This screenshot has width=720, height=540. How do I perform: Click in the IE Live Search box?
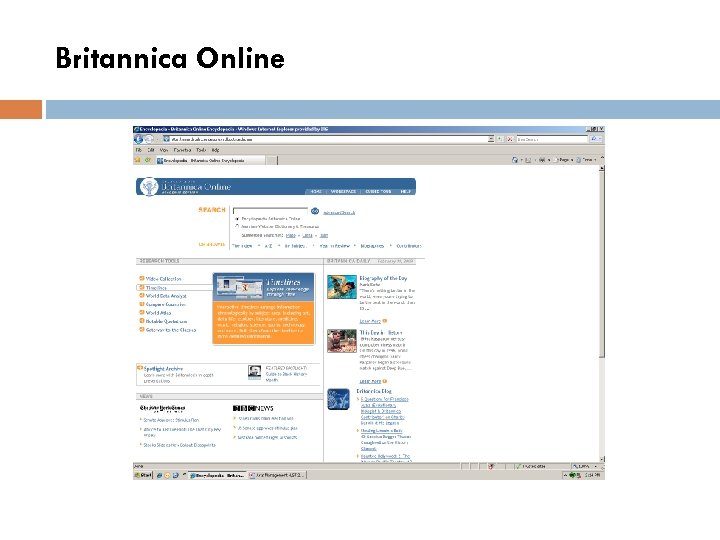[552, 139]
